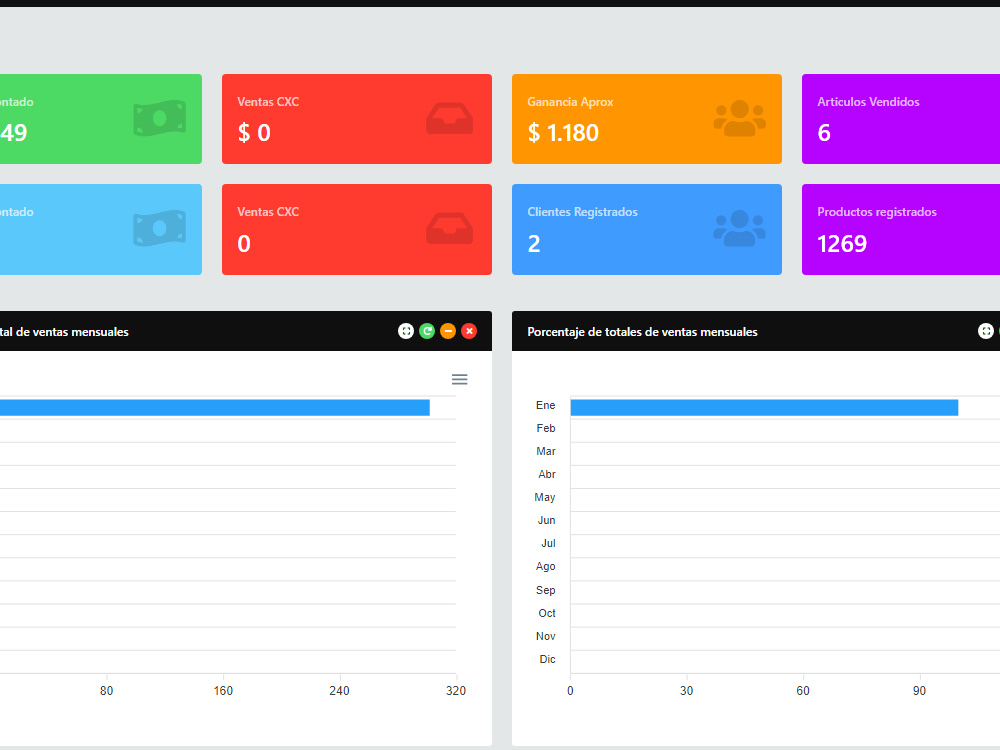Click the Ago axis label

pyautogui.click(x=545, y=566)
